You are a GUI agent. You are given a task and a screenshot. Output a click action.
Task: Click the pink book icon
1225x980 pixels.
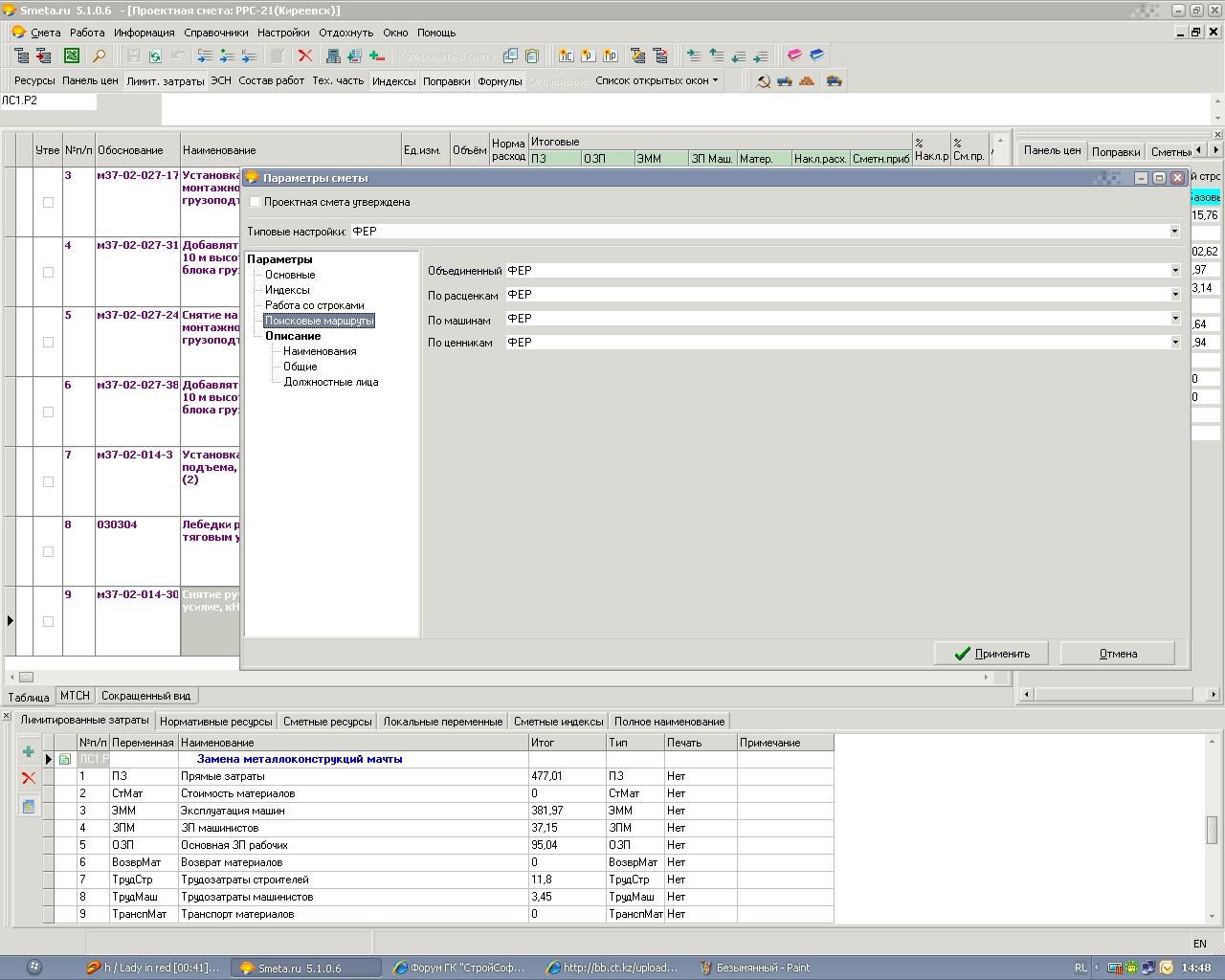(x=794, y=56)
